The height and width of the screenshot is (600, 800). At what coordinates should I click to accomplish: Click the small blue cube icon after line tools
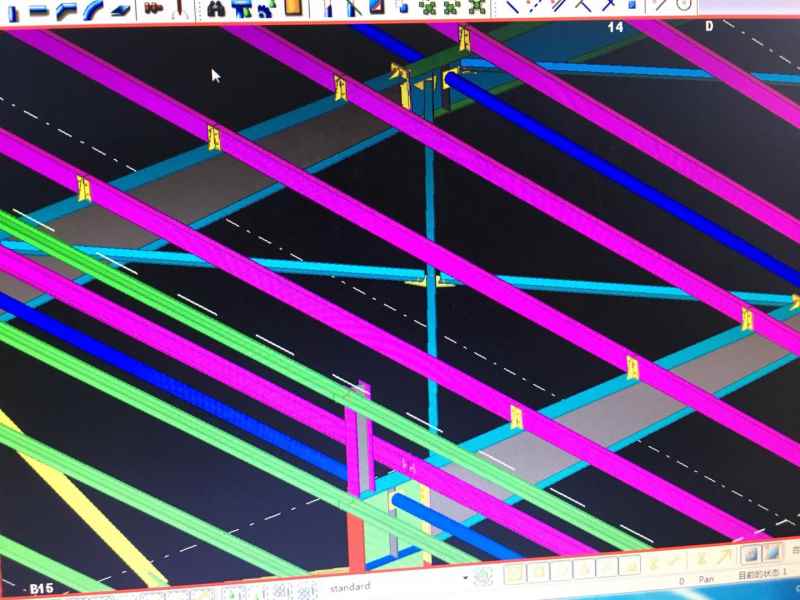(632, 5)
